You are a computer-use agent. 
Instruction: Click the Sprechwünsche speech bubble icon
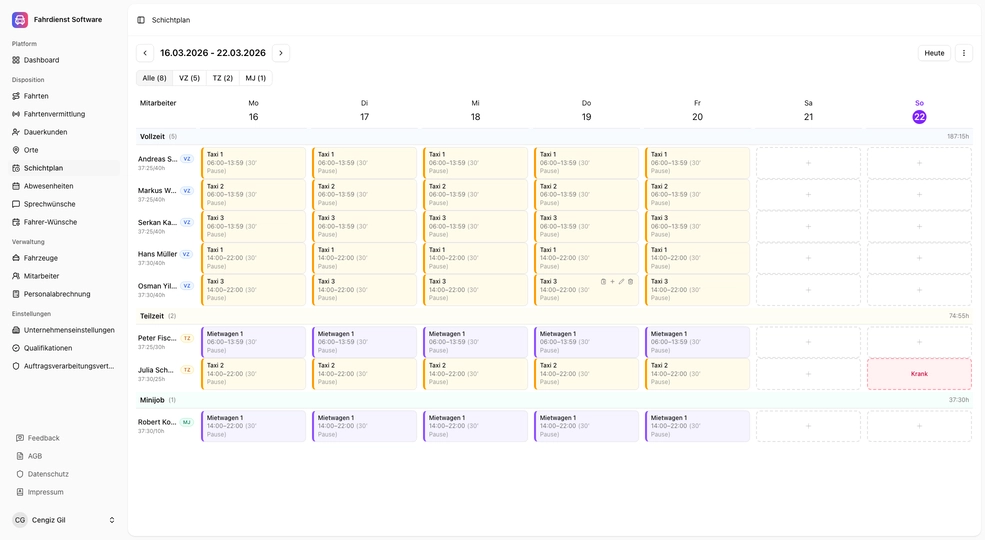click(16, 204)
